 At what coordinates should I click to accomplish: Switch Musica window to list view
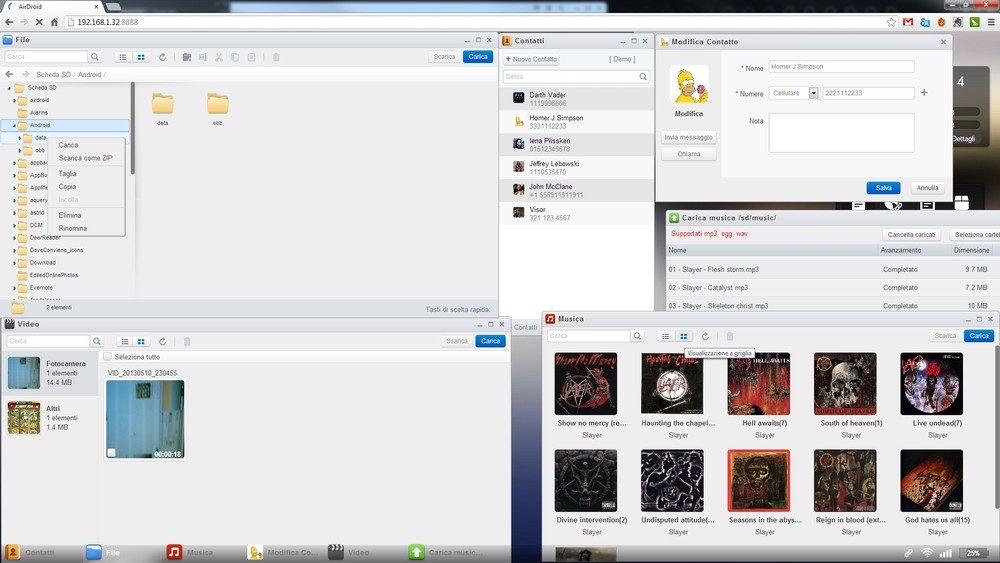pyautogui.click(x=665, y=336)
